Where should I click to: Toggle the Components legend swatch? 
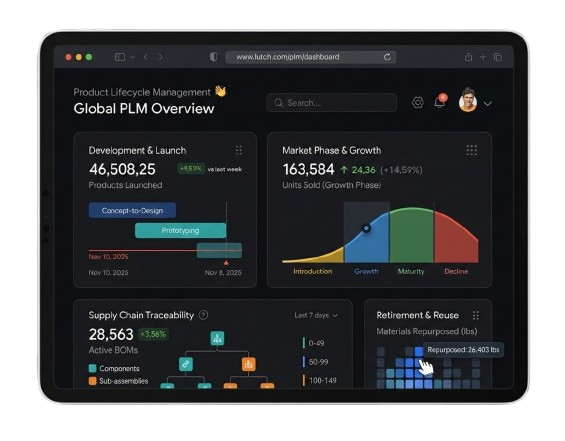[93, 368]
